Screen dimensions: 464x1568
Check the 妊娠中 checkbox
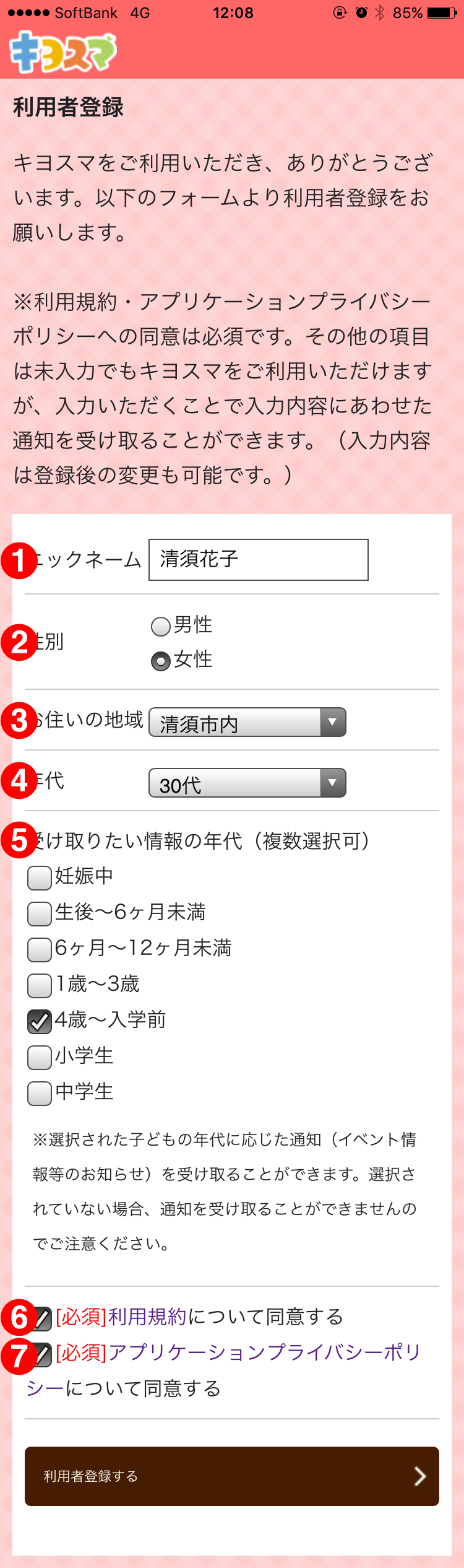[x=40, y=878]
